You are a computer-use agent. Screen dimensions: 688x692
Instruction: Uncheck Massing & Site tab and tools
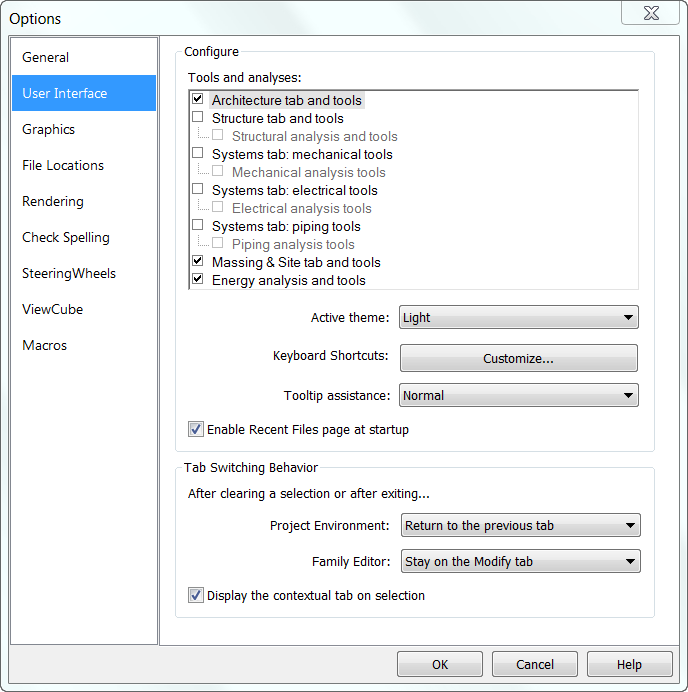197,261
